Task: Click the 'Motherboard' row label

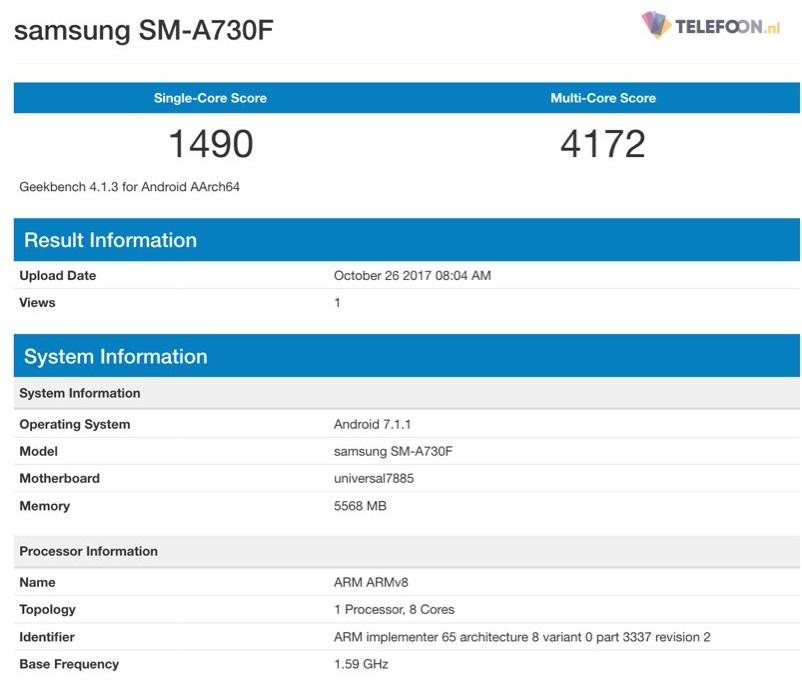Action: (x=59, y=479)
